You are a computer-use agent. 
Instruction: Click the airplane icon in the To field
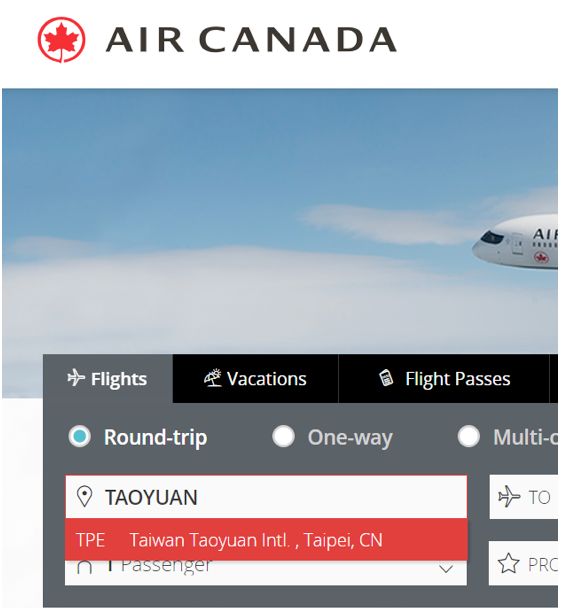point(509,497)
